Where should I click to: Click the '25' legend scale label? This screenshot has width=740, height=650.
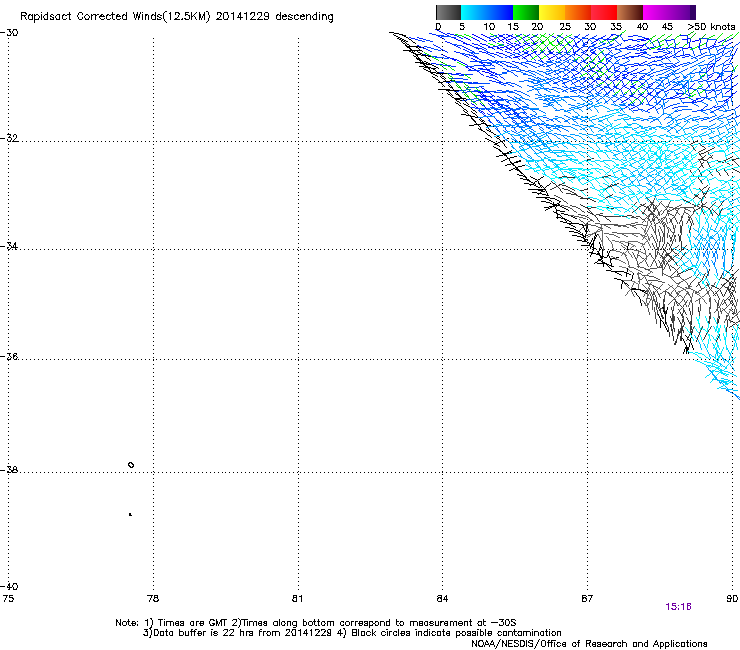pos(565,27)
